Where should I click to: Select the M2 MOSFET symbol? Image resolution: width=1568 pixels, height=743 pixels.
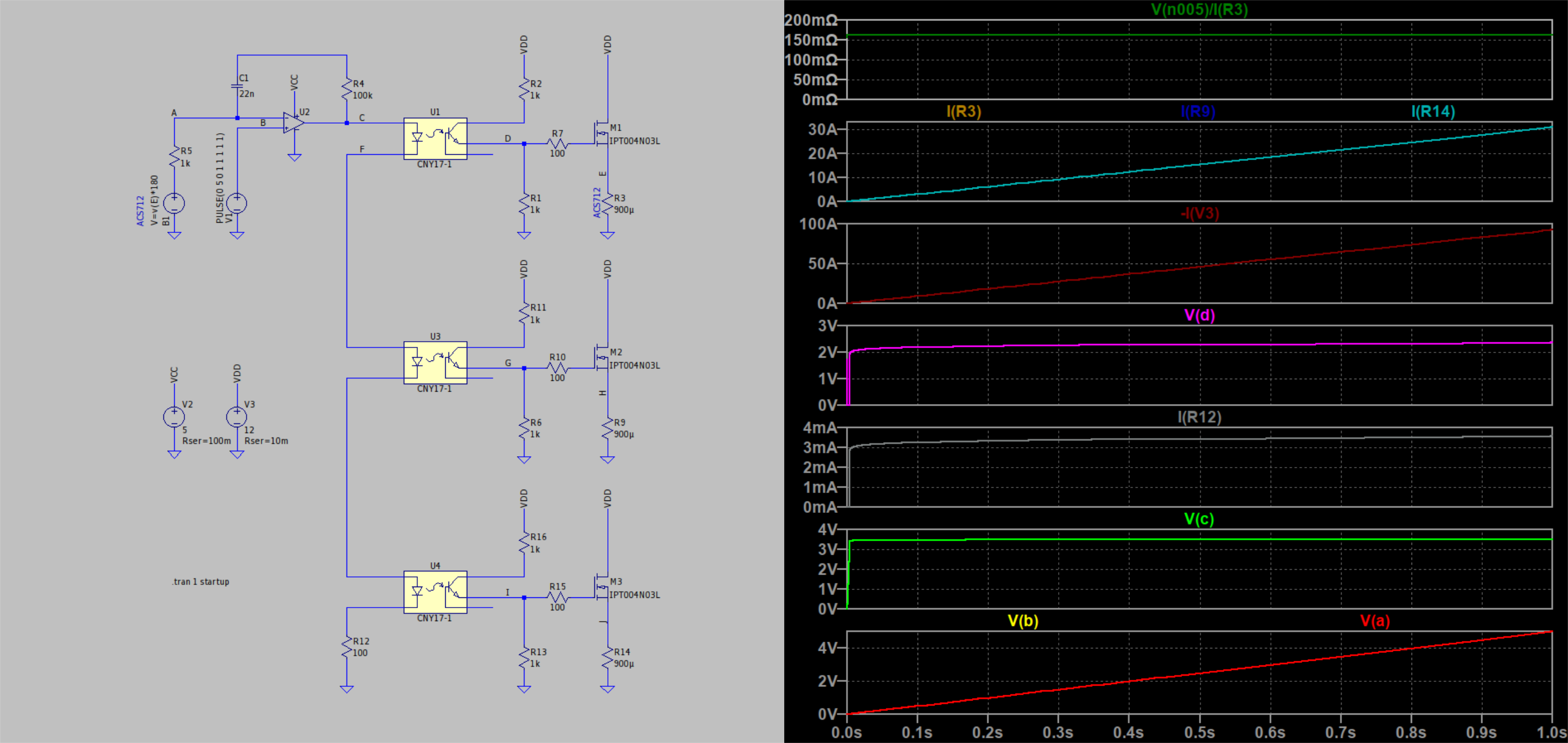[x=601, y=359]
